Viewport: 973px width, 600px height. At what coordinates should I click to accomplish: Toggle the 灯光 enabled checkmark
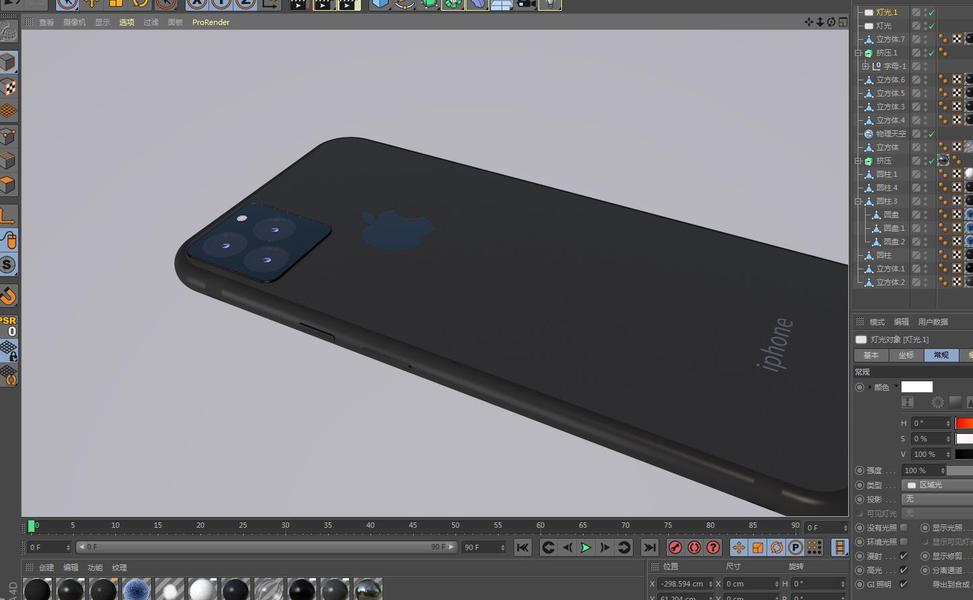pos(932,26)
